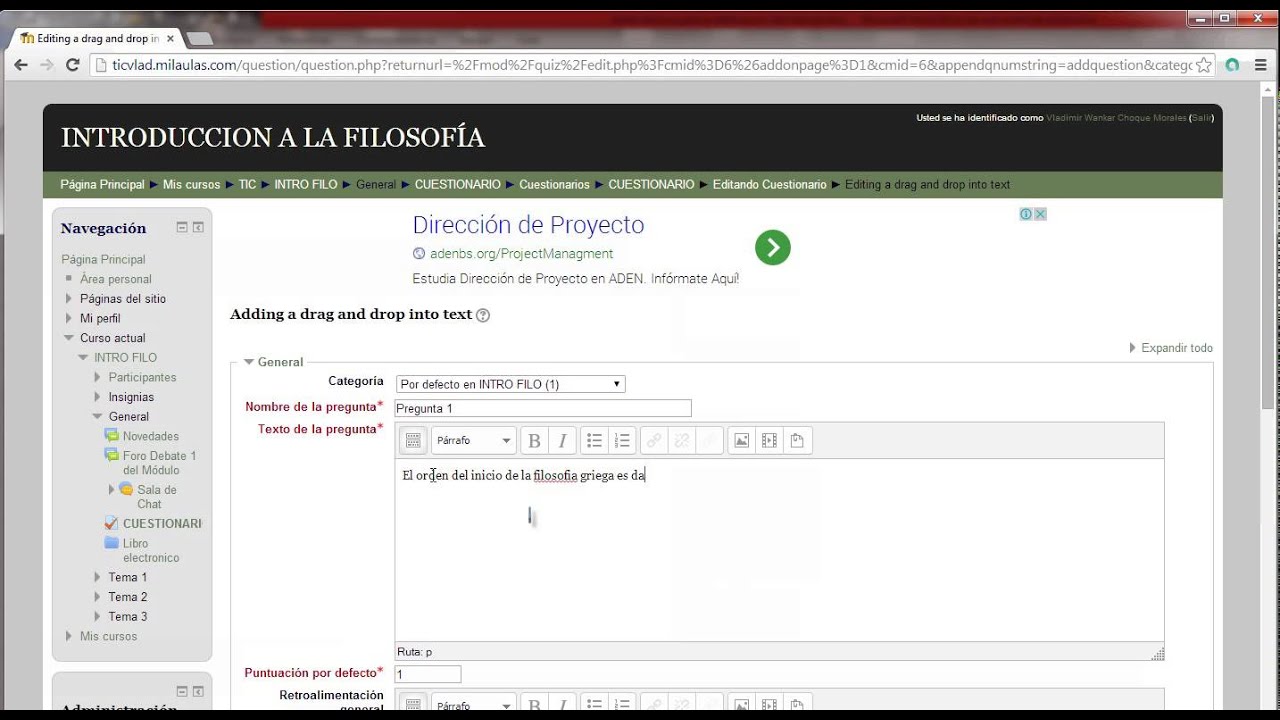1280x720 pixels.
Task: Expand Páginas del sitio in navigation
Action: pyautogui.click(x=69, y=298)
